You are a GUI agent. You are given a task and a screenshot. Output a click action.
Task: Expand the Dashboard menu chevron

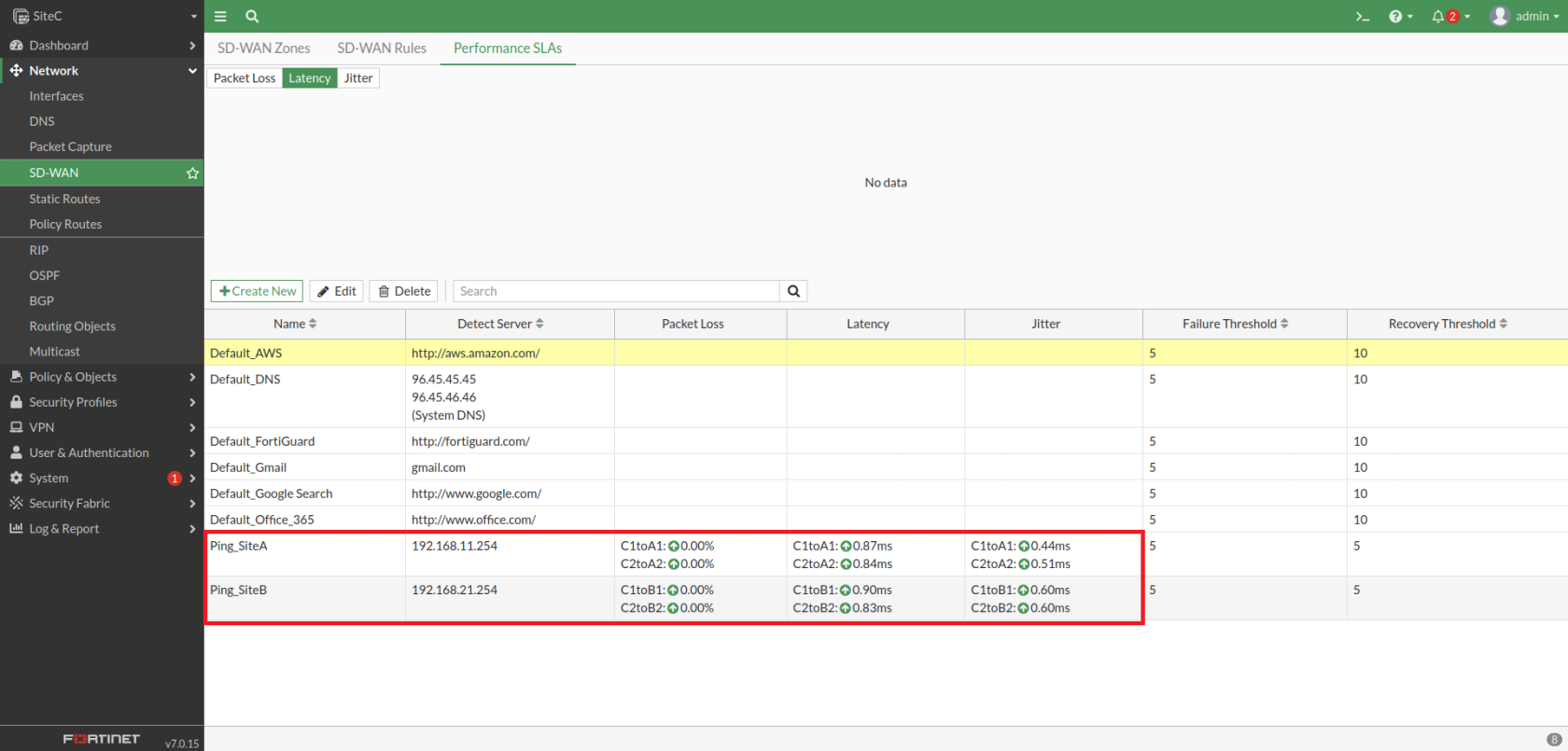point(192,45)
